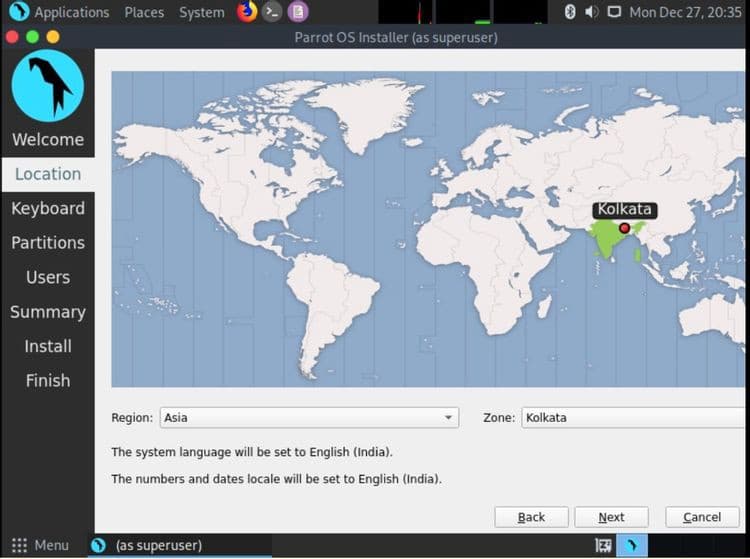
Task: Click the green window button
Action: click(x=33, y=37)
